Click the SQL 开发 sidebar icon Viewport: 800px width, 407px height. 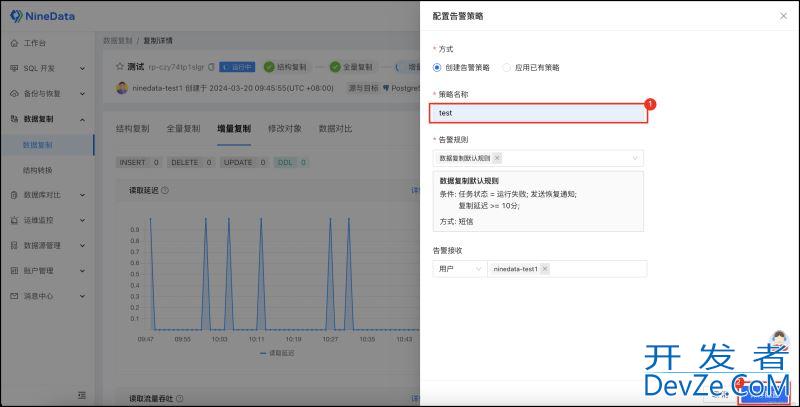click(x=14, y=68)
